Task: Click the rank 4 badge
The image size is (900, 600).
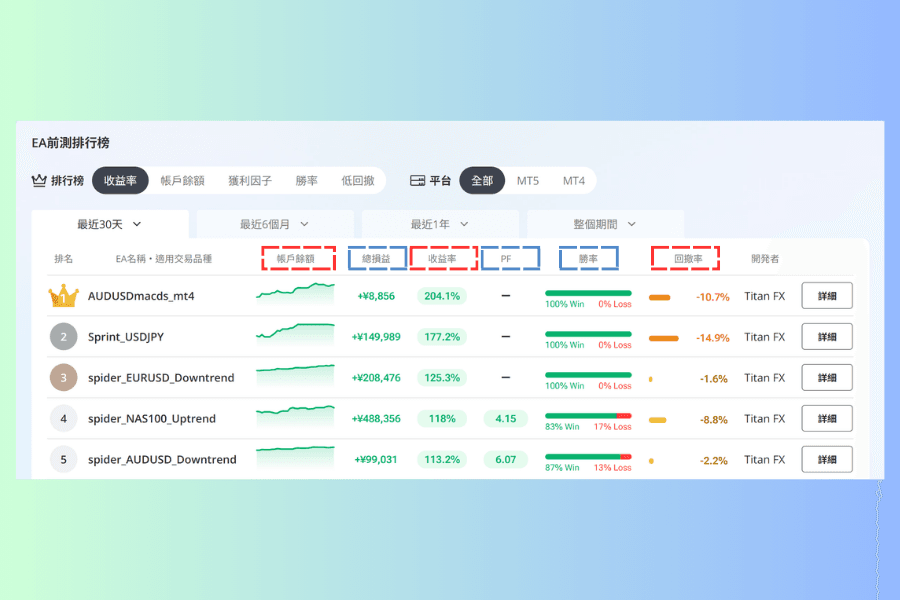Action: coord(64,419)
